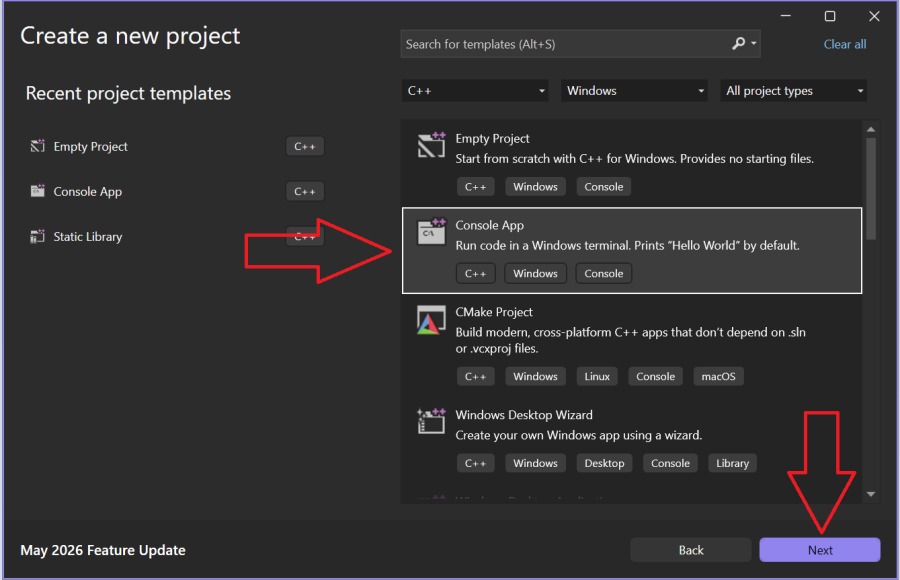This screenshot has width=900, height=580.
Task: Select the Windows Desktop Wizard template title
Action: click(x=523, y=415)
